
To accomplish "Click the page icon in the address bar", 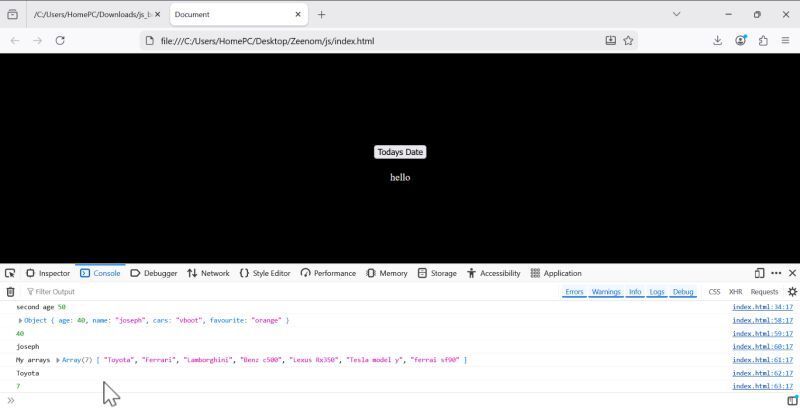I will point(149,41).
